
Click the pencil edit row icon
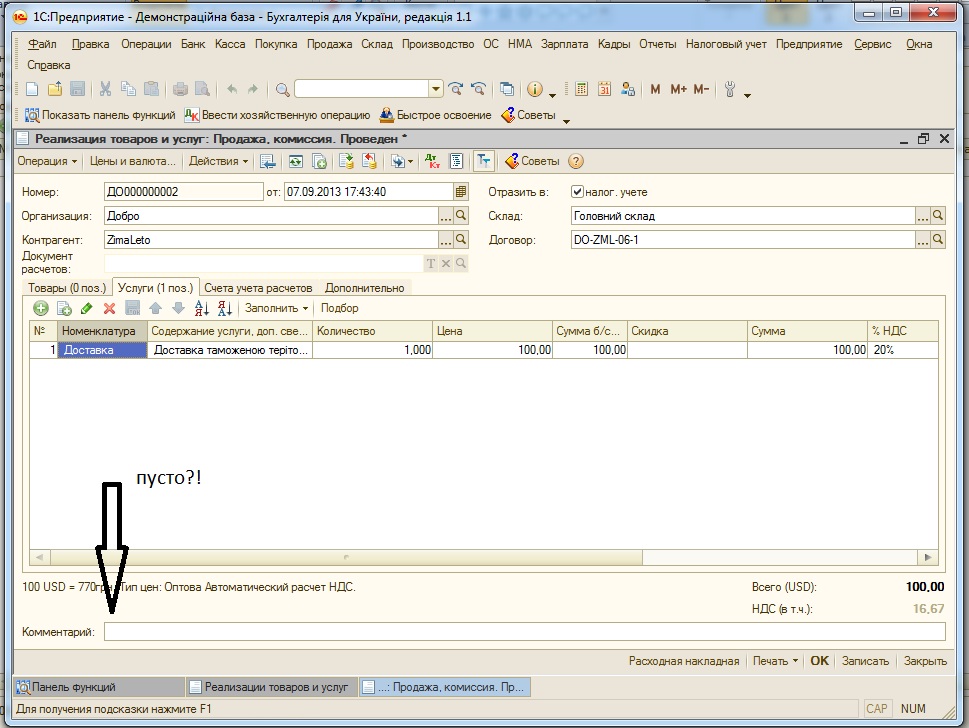click(87, 308)
